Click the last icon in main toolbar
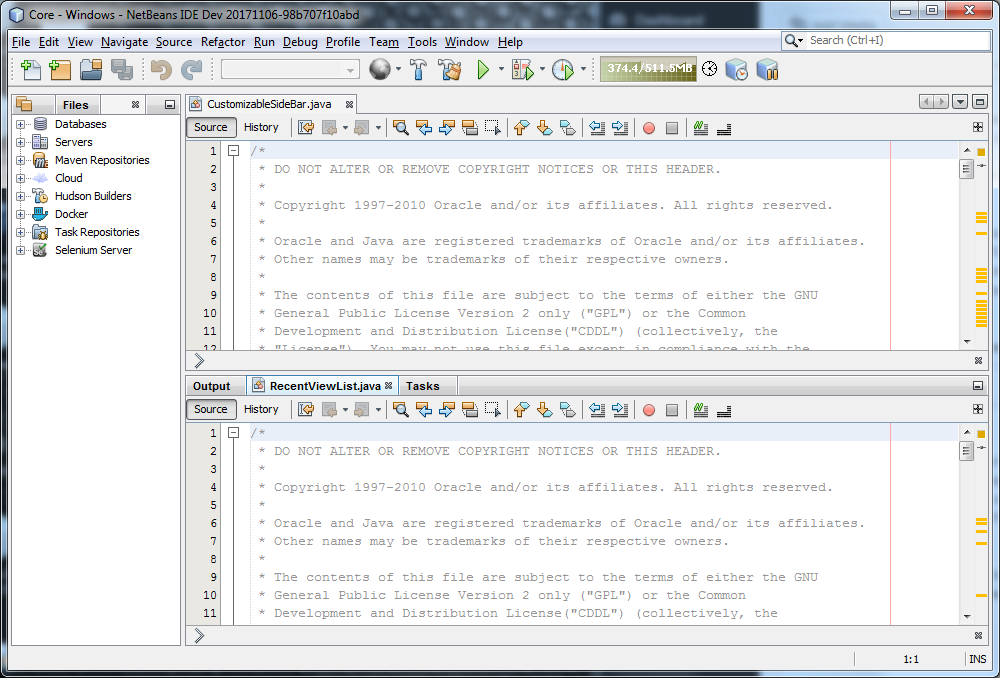 click(x=767, y=70)
